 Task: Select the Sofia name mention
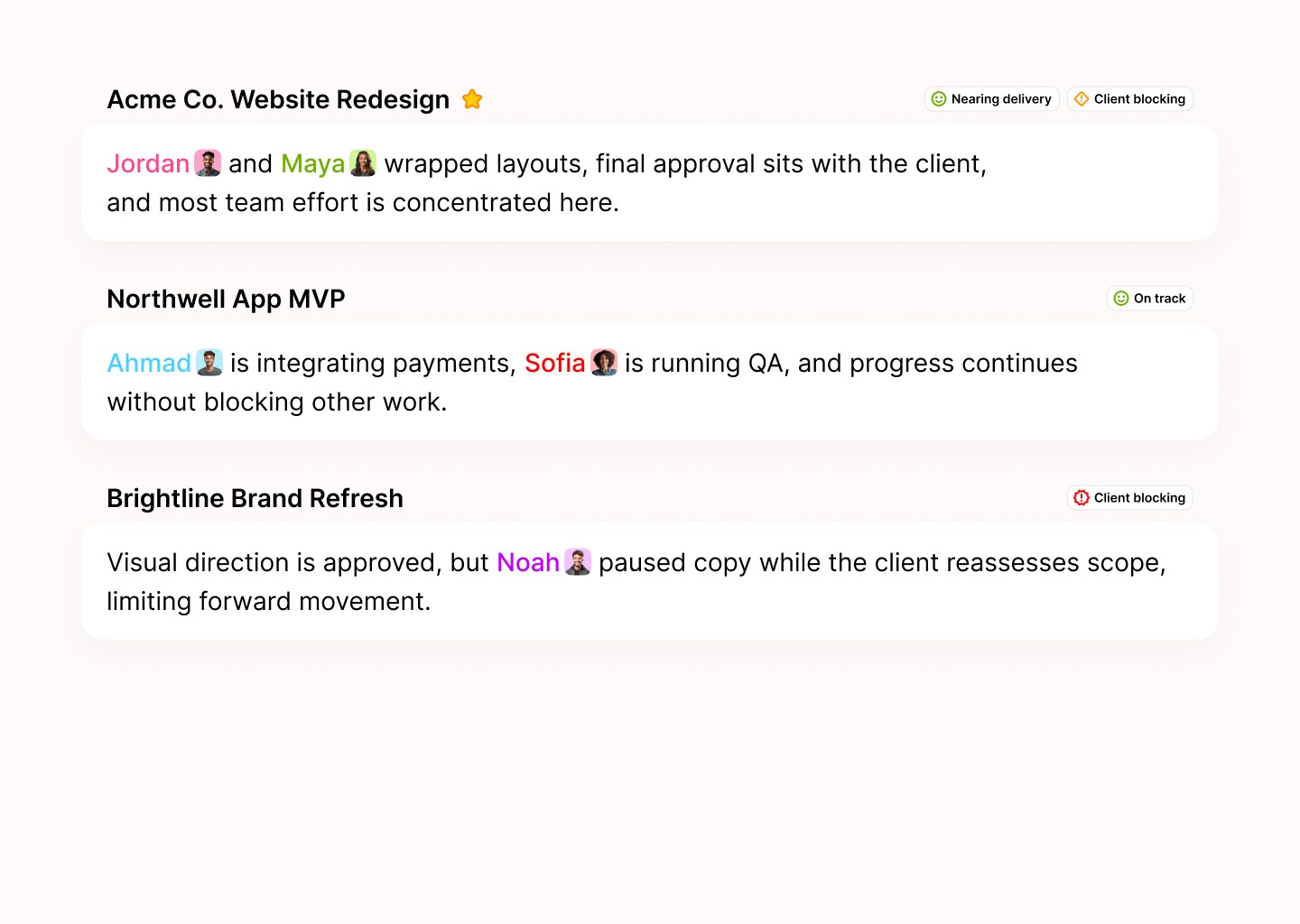(x=554, y=363)
